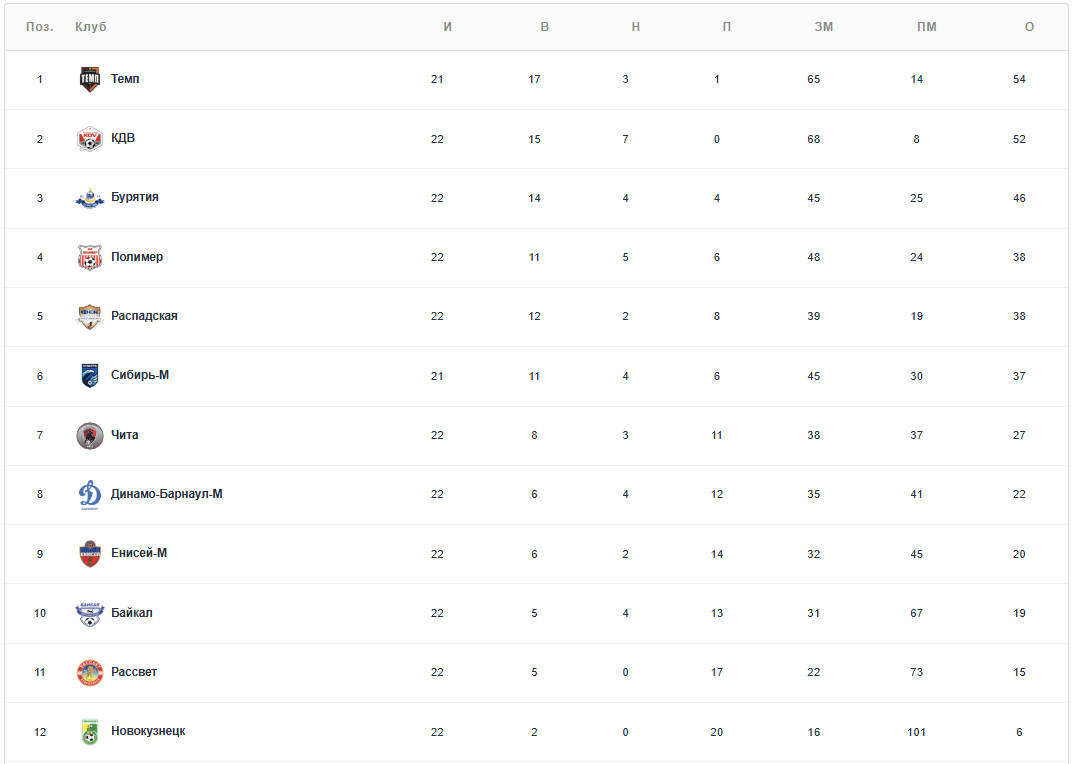Open the Динамо-Барнаул-М team name link
This screenshot has height=764, width=1074.
[x=166, y=494]
